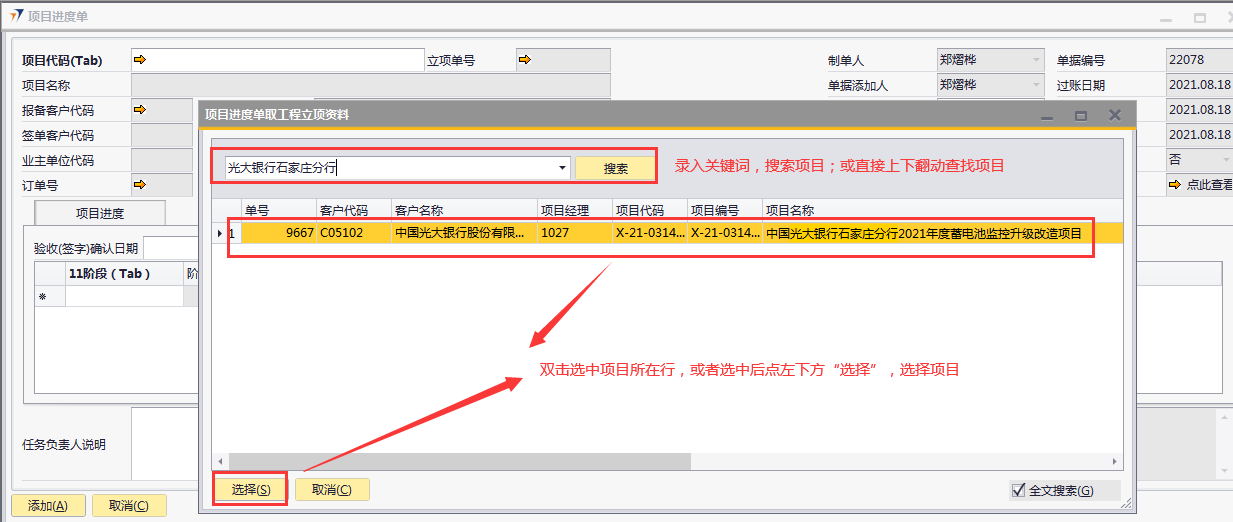Click the arrow icon beside 项目代码(Tab)
This screenshot has width=1233, height=522.
(x=140, y=60)
